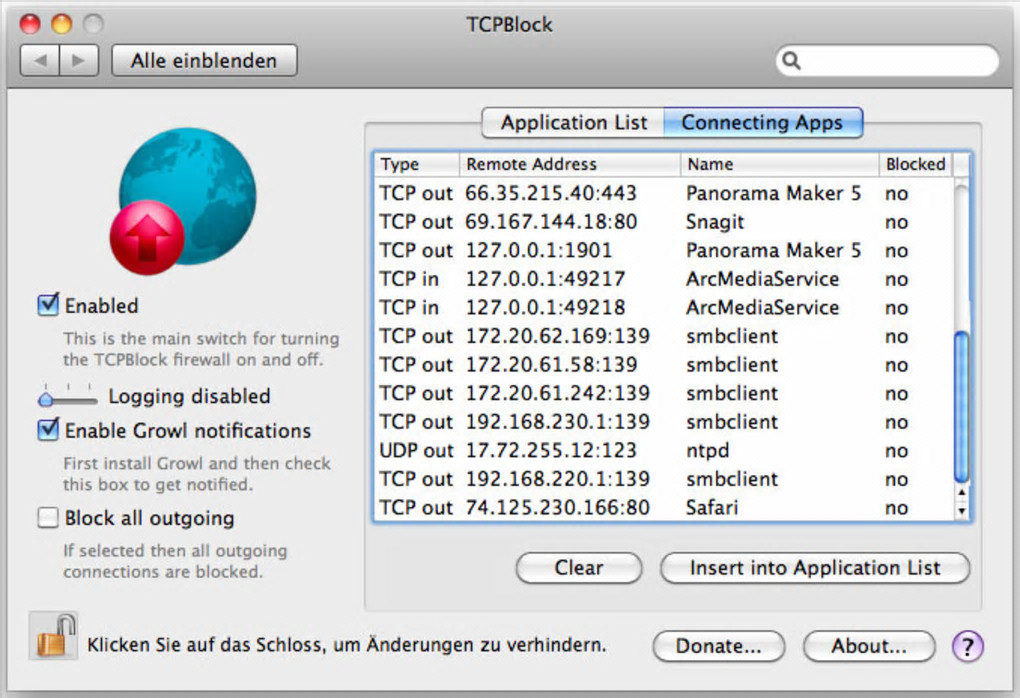The height and width of the screenshot is (698, 1020).
Task: Click the TCPBlock globe icon
Action: [x=183, y=201]
